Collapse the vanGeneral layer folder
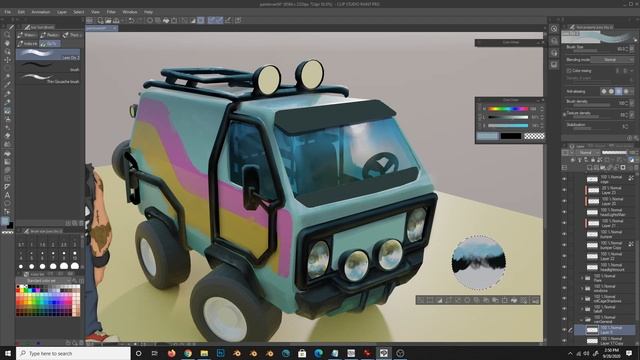 582,320
